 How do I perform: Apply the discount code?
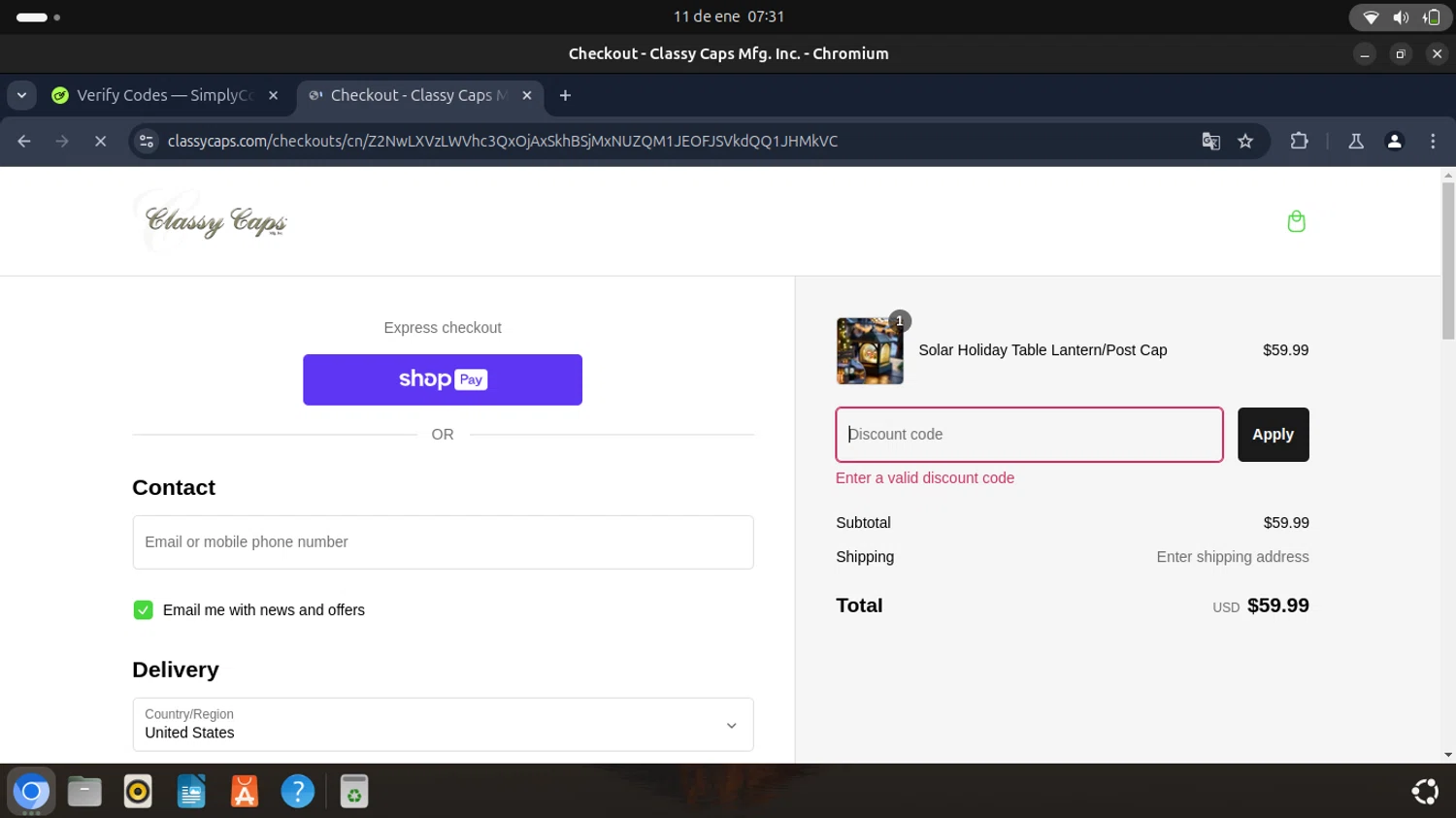coord(1273,435)
